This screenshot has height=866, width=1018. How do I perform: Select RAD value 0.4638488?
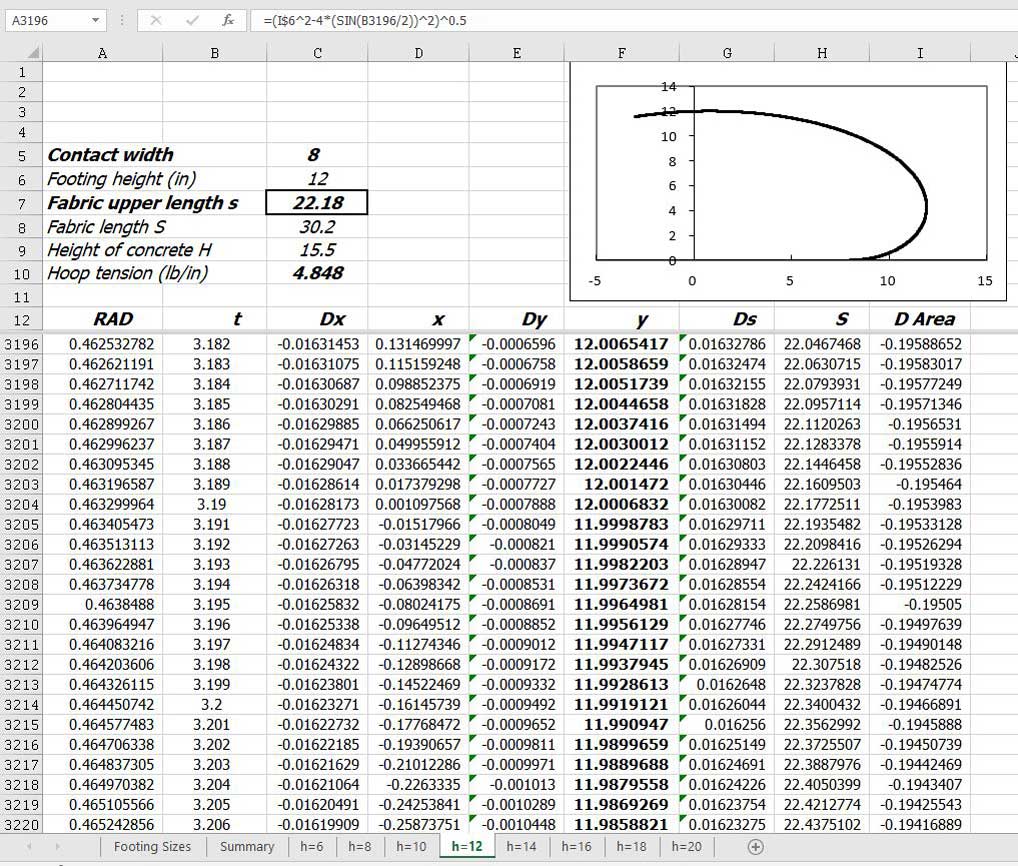click(x=103, y=604)
